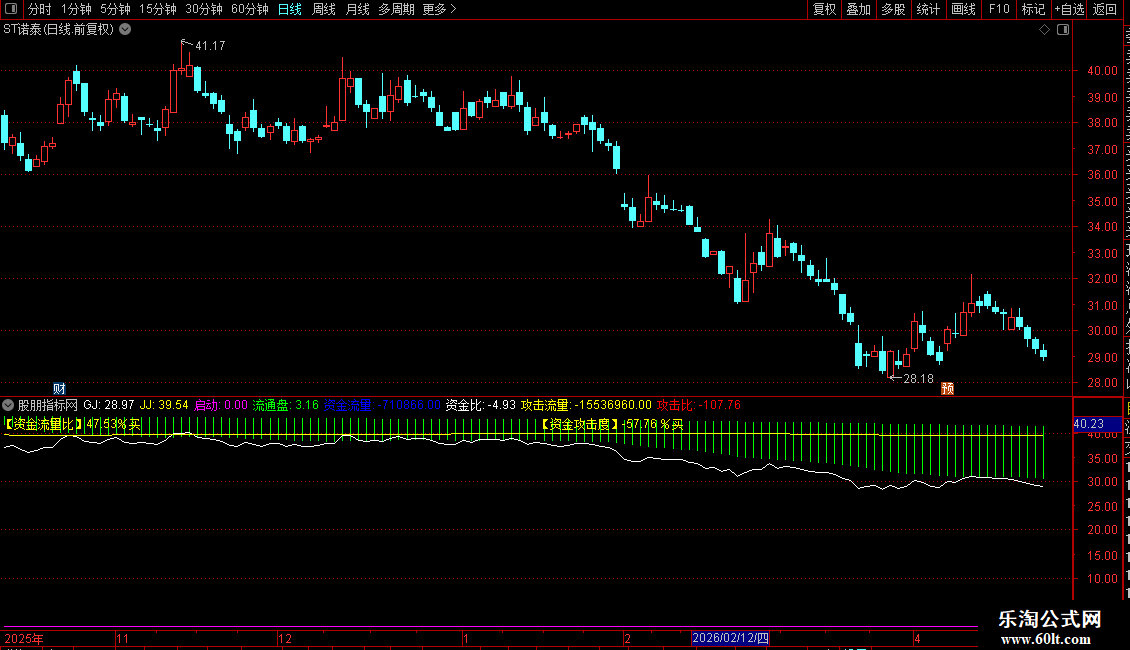
Task: Add stock to watchlist with +自选
Action: pos(1069,9)
